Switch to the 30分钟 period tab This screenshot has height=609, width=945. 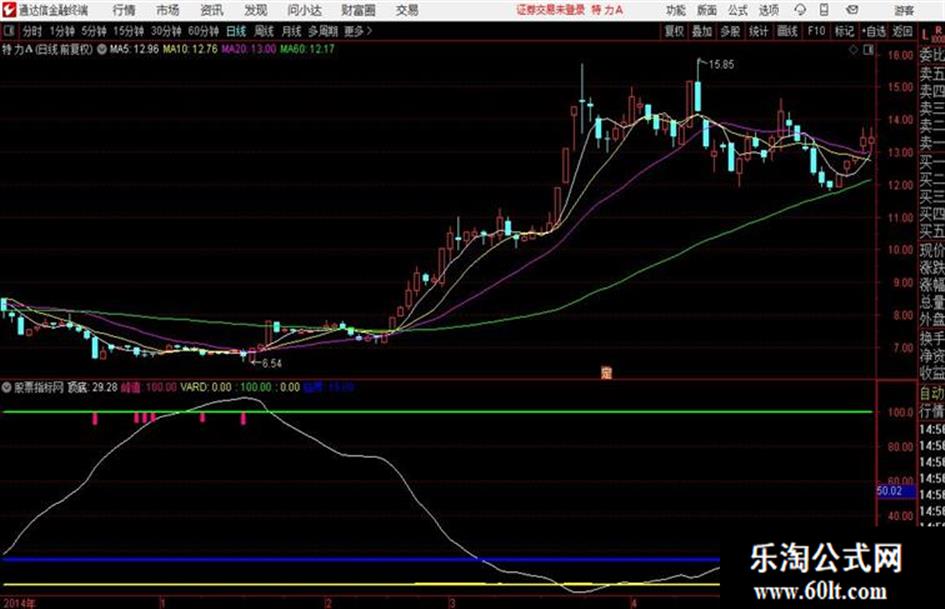tap(166, 31)
